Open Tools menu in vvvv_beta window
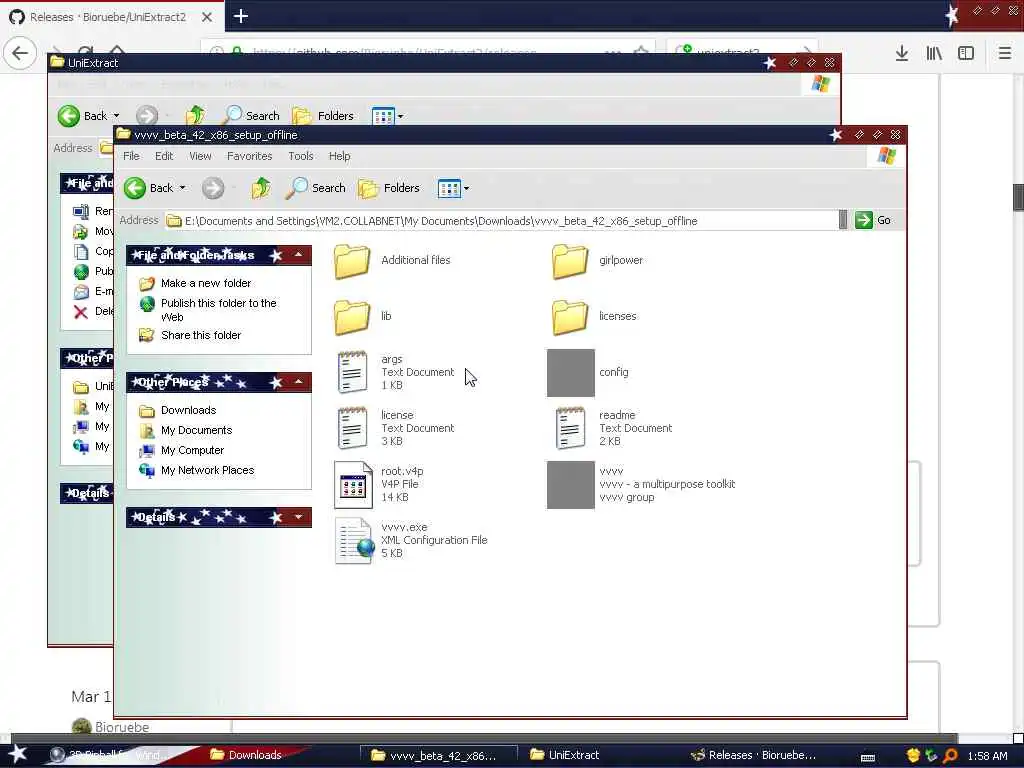 pyautogui.click(x=300, y=156)
